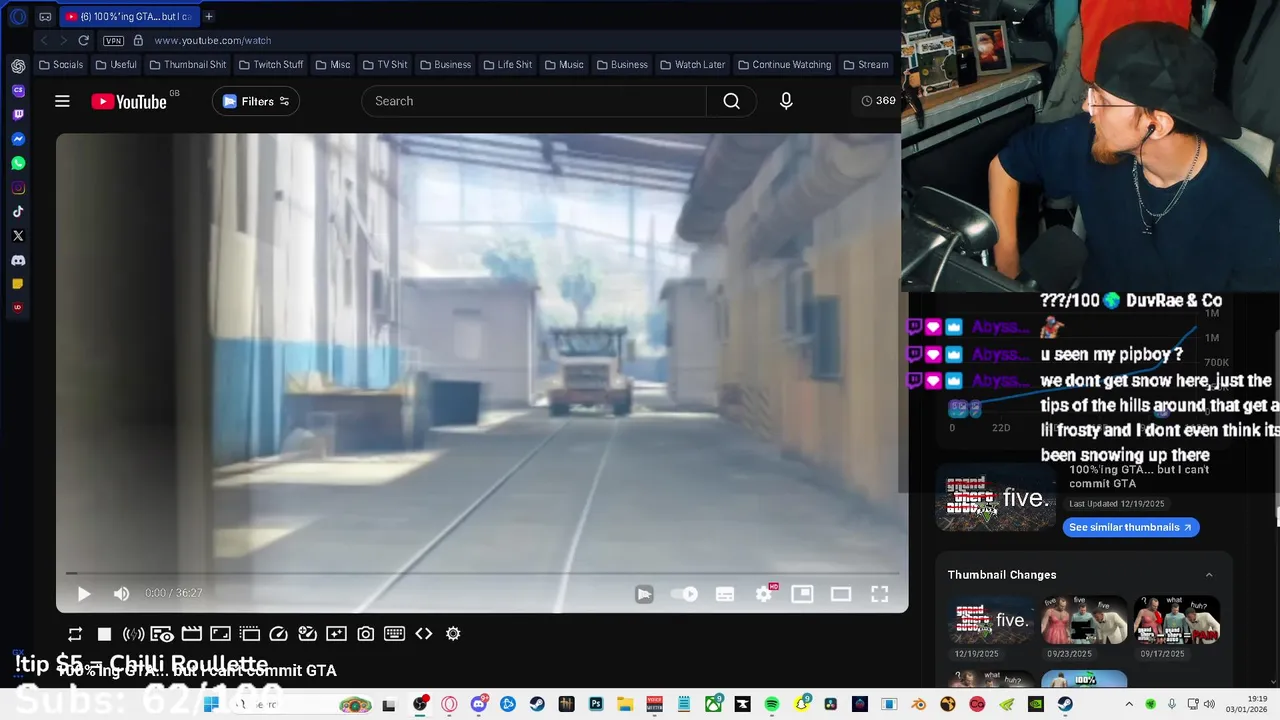1280x720 pixels.
Task: Open the Filters button
Action: coord(256,101)
